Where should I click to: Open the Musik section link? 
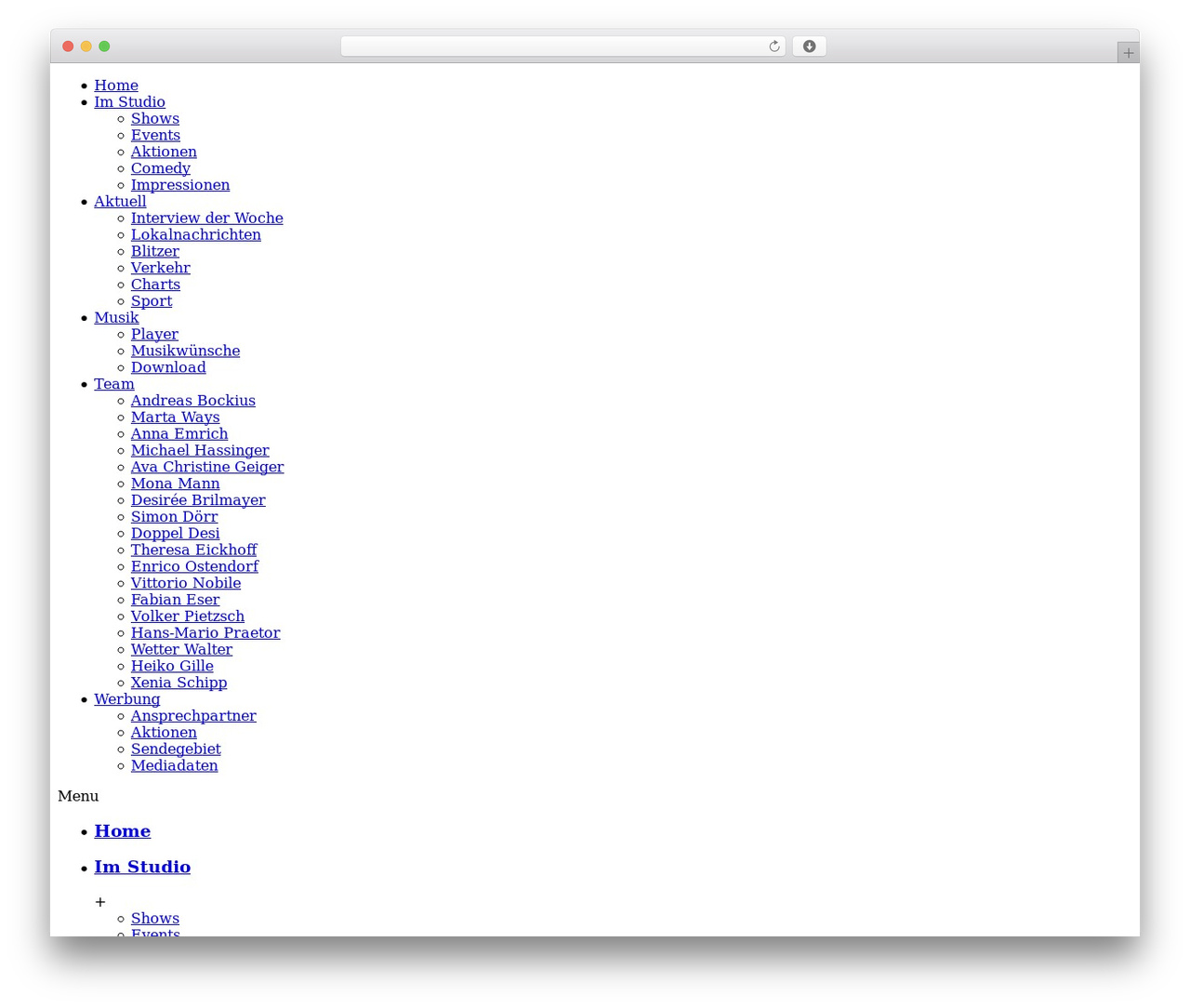(x=116, y=318)
